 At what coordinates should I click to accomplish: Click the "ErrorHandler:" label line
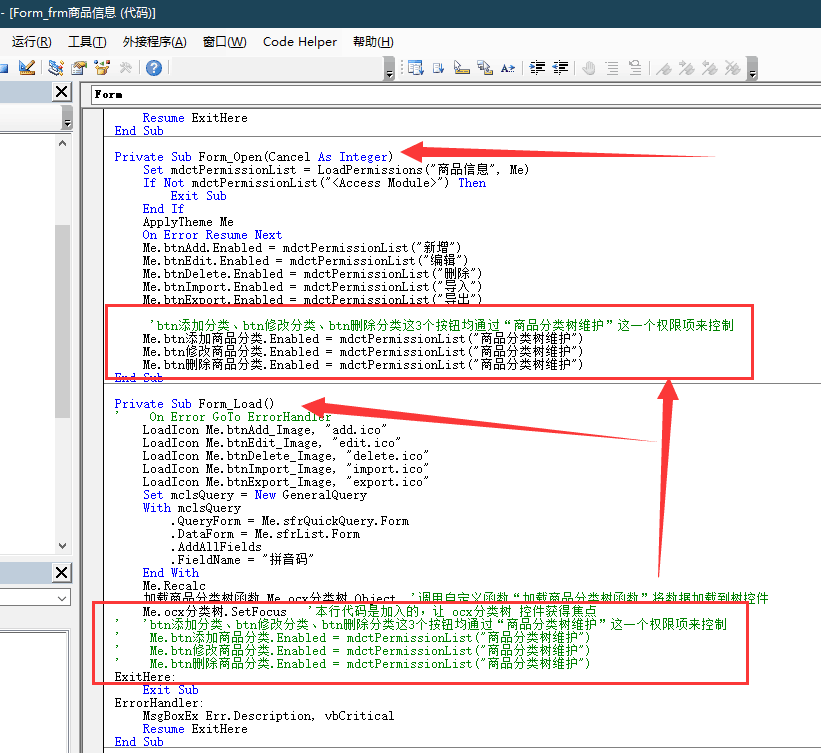[x=159, y=703]
